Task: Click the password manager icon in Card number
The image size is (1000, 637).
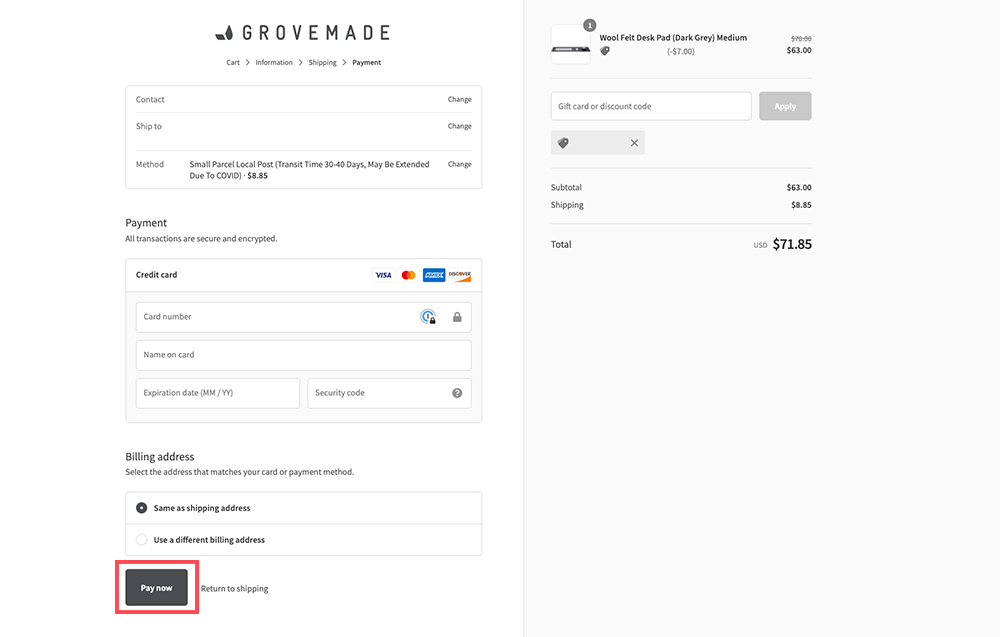Action: [x=428, y=316]
